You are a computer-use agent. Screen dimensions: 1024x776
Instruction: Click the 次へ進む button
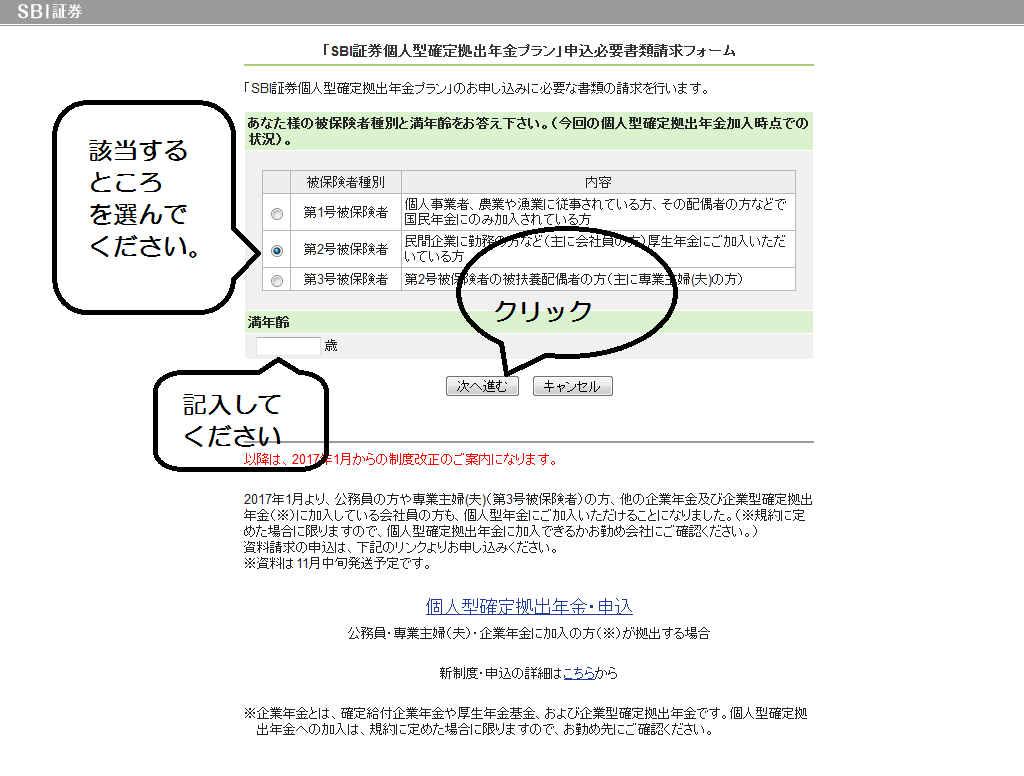click(x=482, y=386)
